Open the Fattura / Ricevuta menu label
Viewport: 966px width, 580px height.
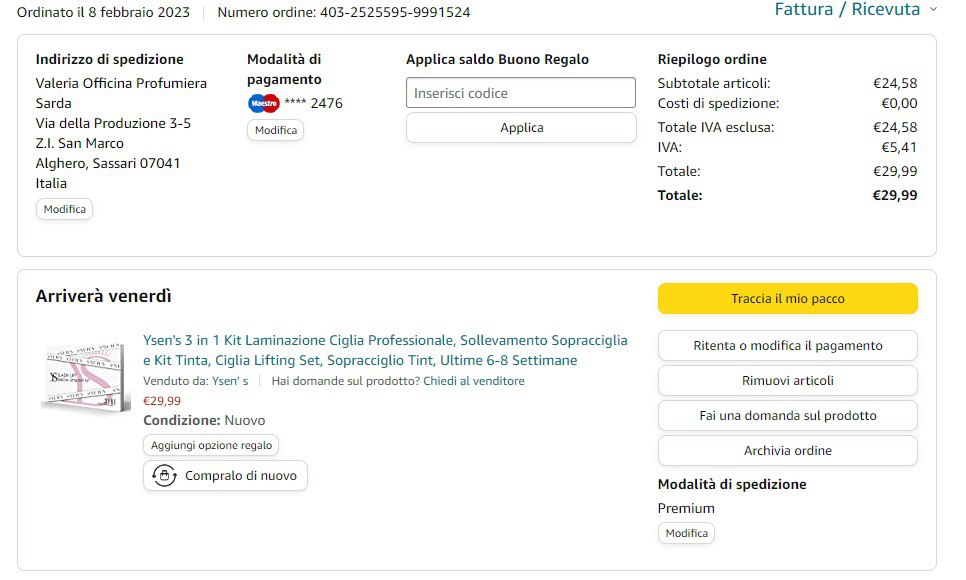(846, 9)
